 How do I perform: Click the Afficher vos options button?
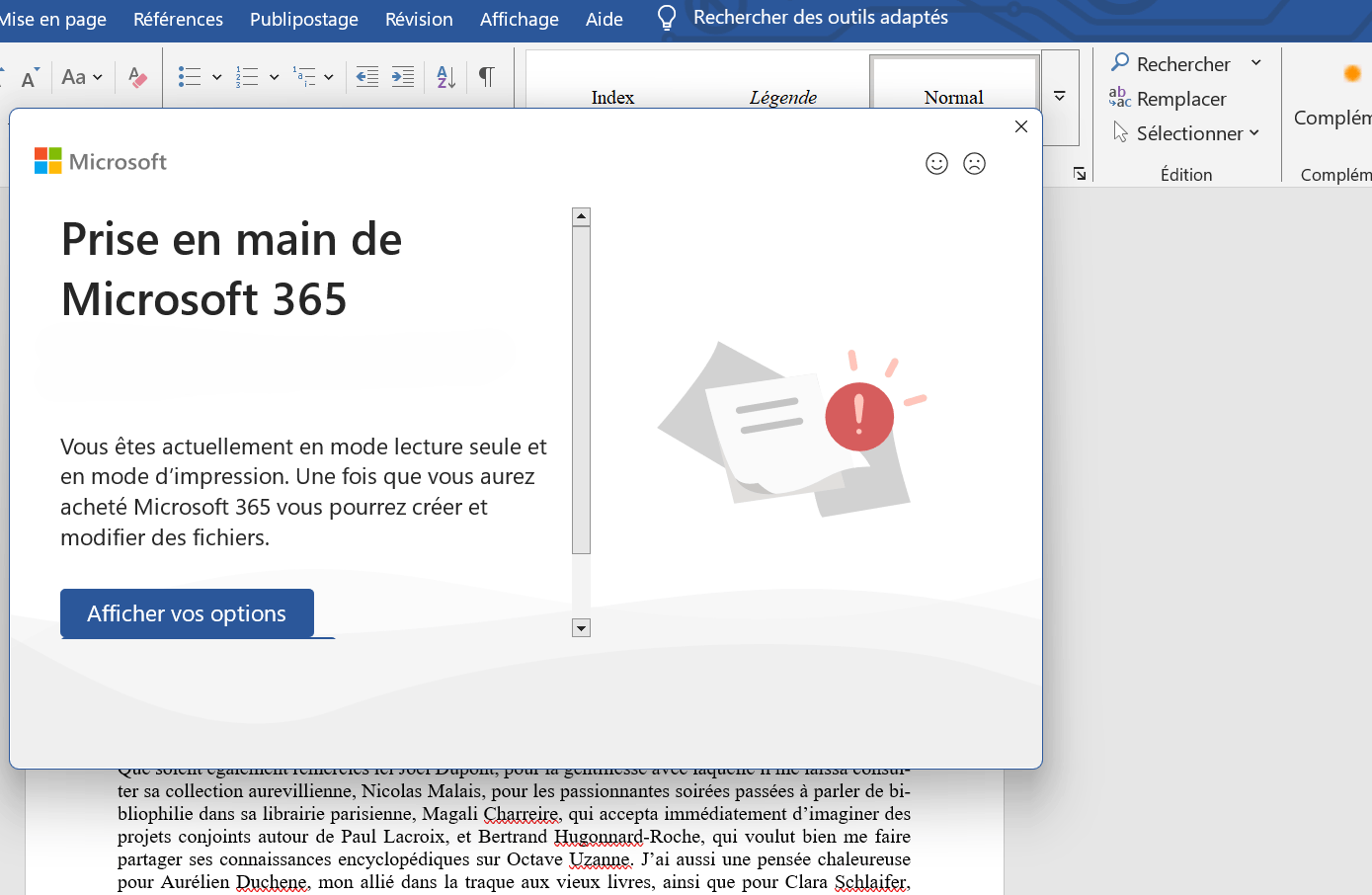click(x=187, y=613)
